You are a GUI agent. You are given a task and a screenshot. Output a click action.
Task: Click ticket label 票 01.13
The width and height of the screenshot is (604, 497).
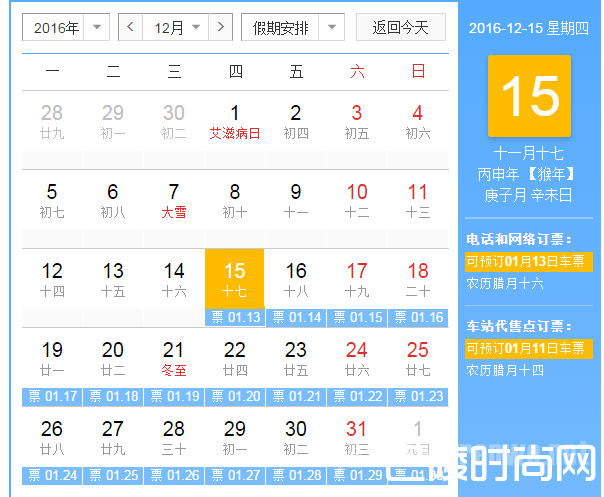(x=235, y=317)
